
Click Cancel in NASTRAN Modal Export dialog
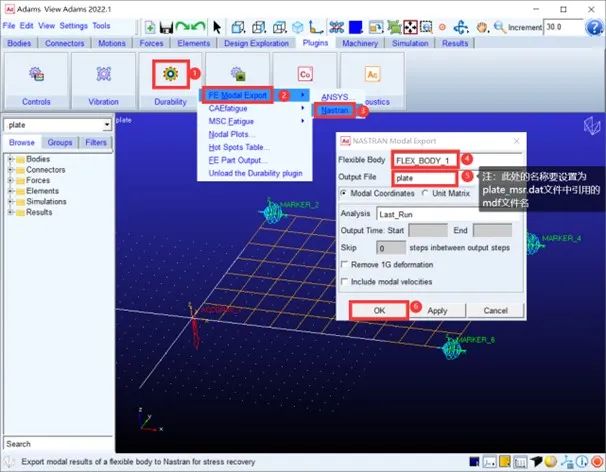pyautogui.click(x=495, y=311)
